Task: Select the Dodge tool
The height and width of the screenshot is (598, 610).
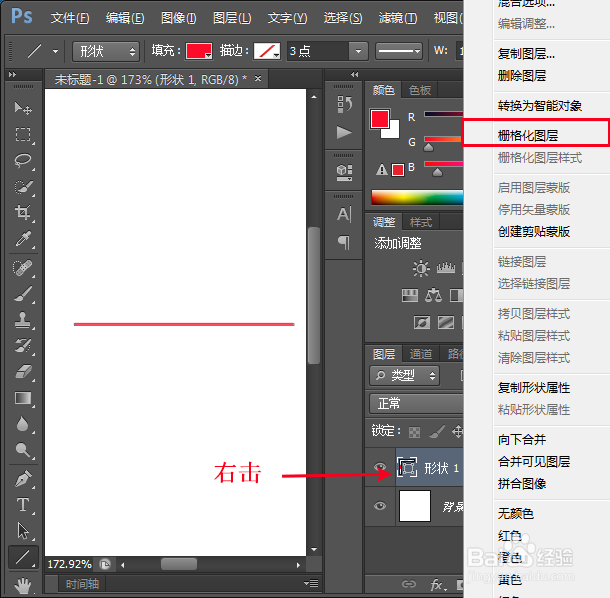Action: coord(23,450)
